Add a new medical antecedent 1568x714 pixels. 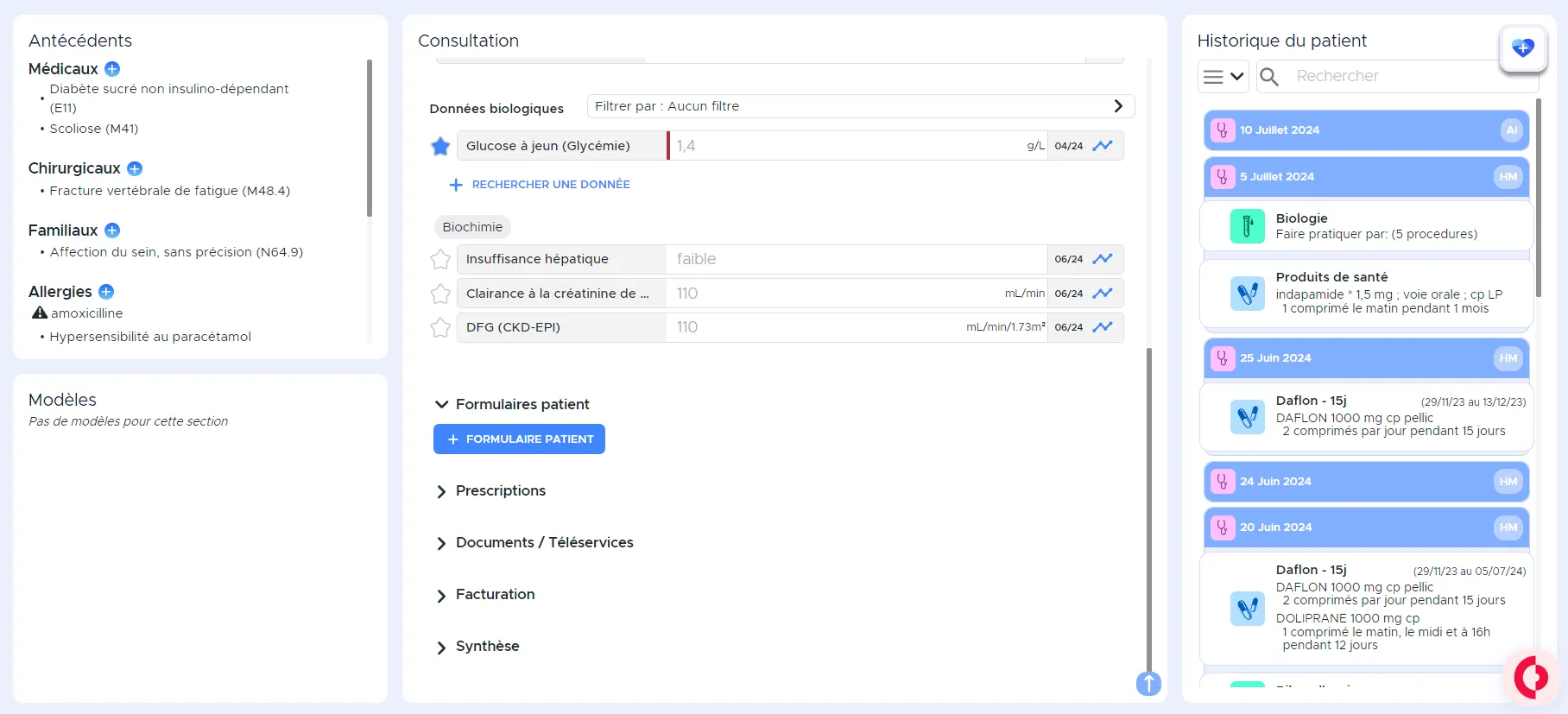point(112,69)
